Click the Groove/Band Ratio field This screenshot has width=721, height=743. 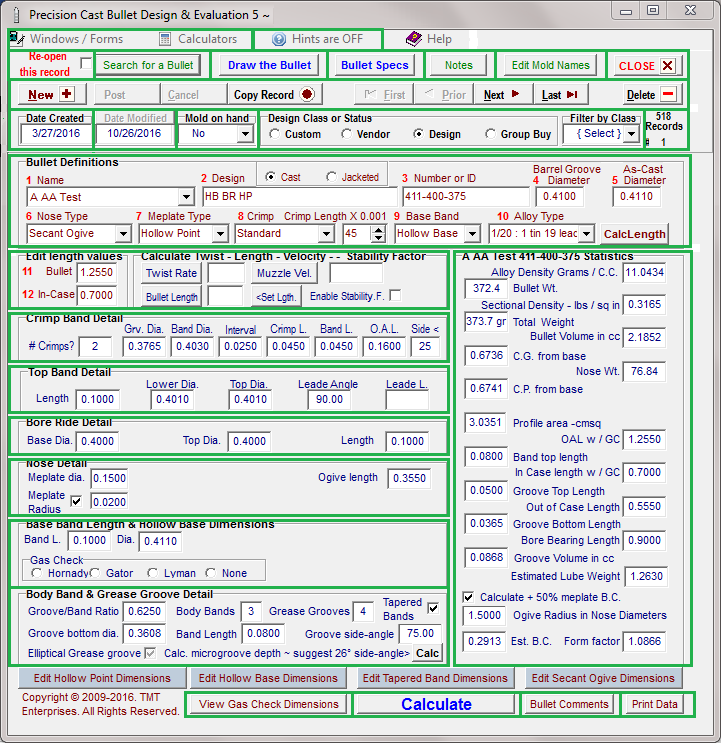(x=144, y=611)
